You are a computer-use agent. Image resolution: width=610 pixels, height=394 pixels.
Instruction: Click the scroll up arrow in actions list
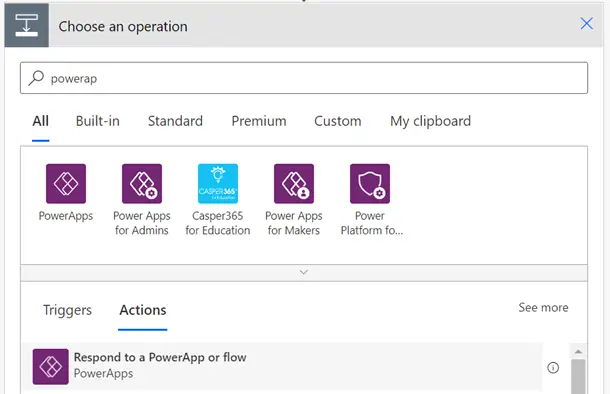pos(578,352)
